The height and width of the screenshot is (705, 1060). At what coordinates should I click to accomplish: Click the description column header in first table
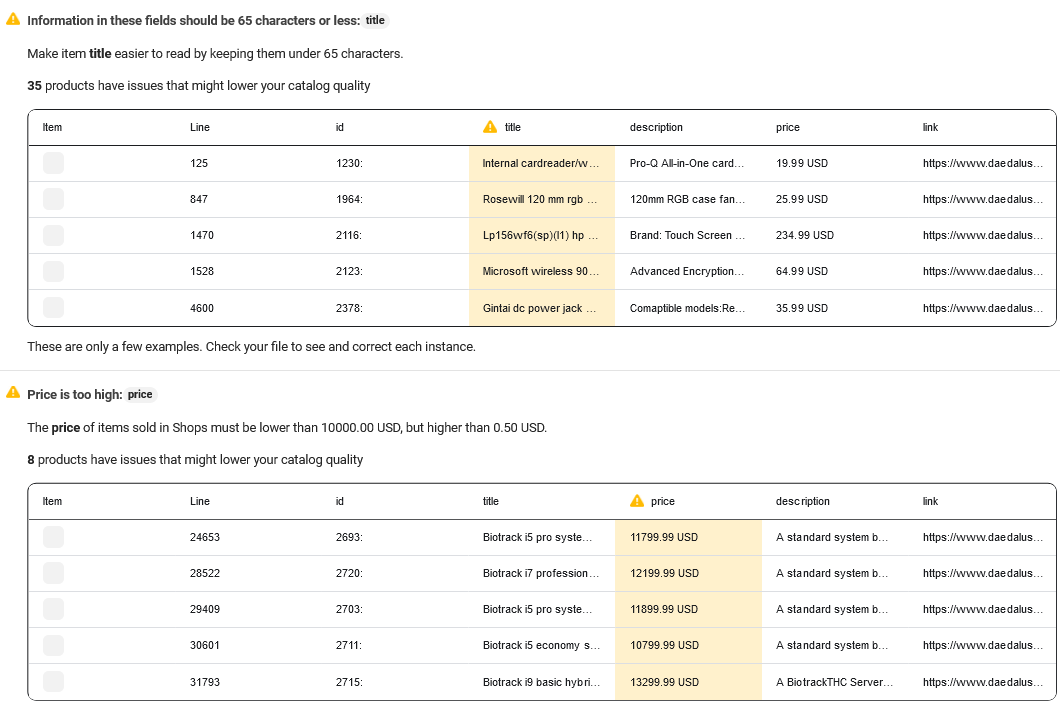coord(656,127)
